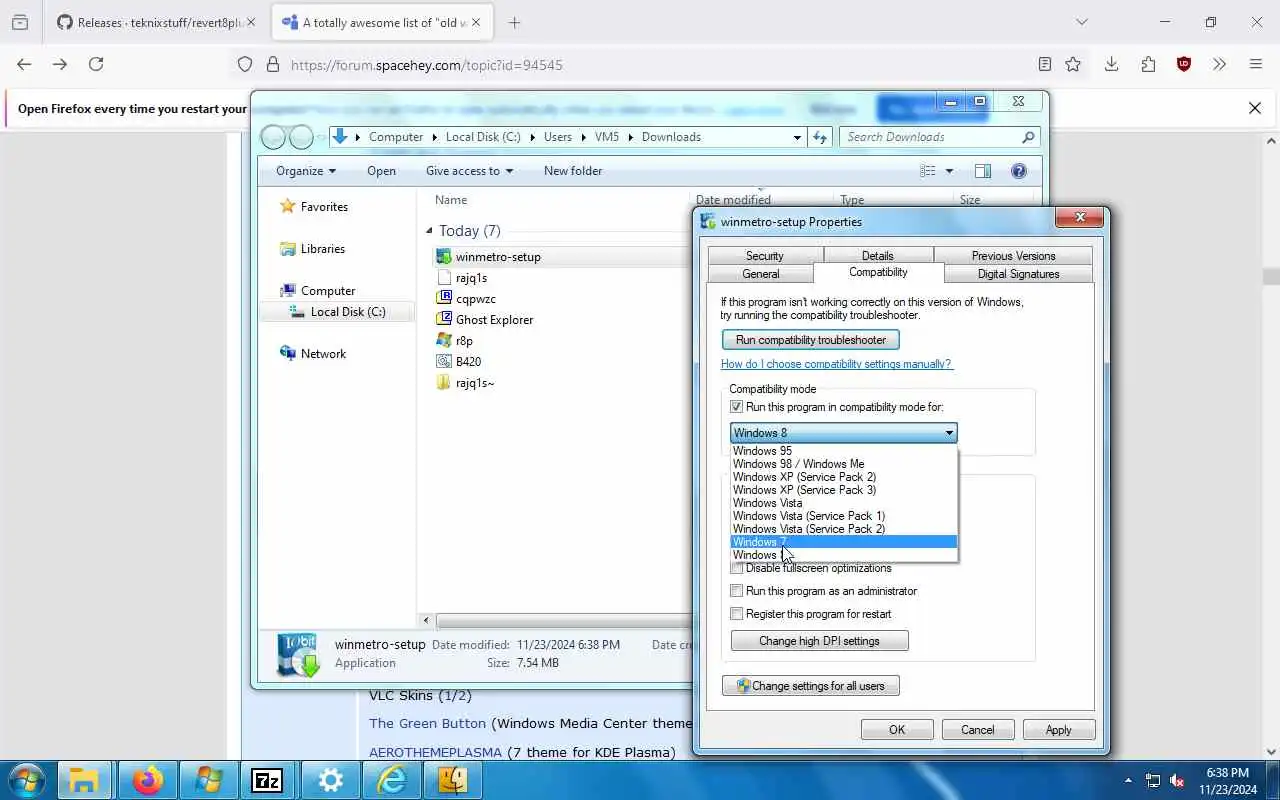Screen dimensions: 1280x800
Task: Bookmark this page with the star icon
Action: 1073,64
